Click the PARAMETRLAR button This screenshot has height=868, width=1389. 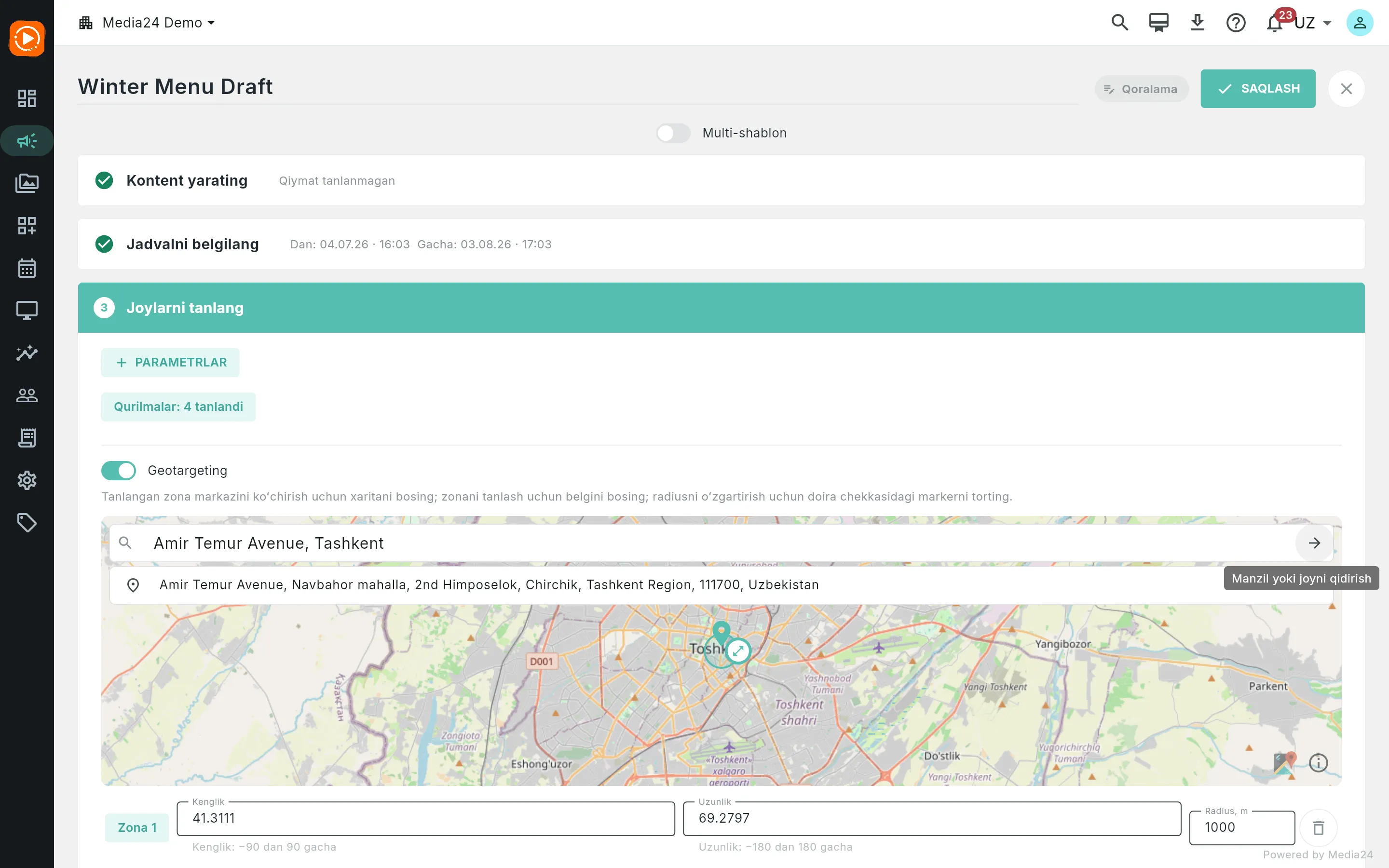tap(170, 362)
